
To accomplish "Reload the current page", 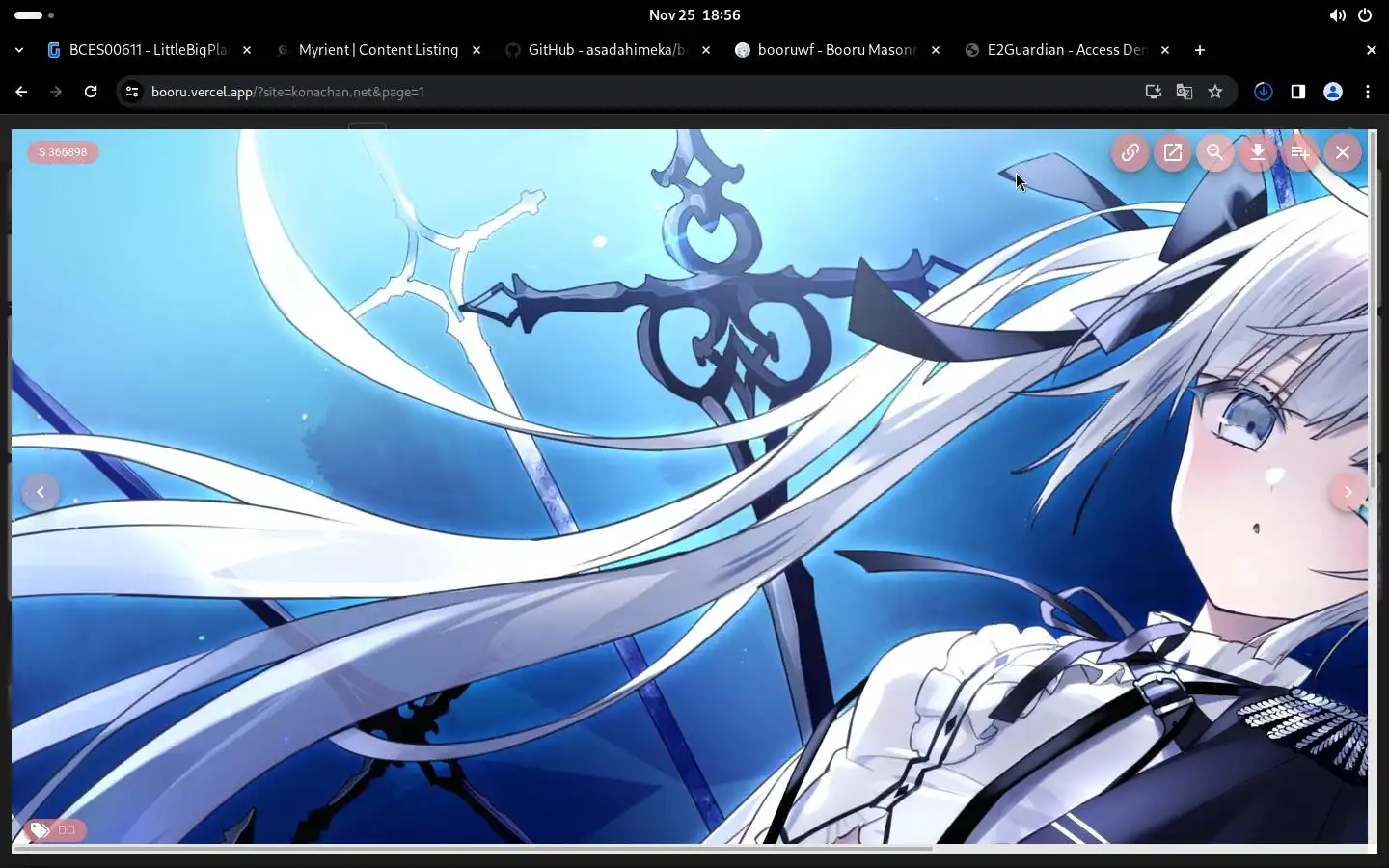I will (91, 92).
